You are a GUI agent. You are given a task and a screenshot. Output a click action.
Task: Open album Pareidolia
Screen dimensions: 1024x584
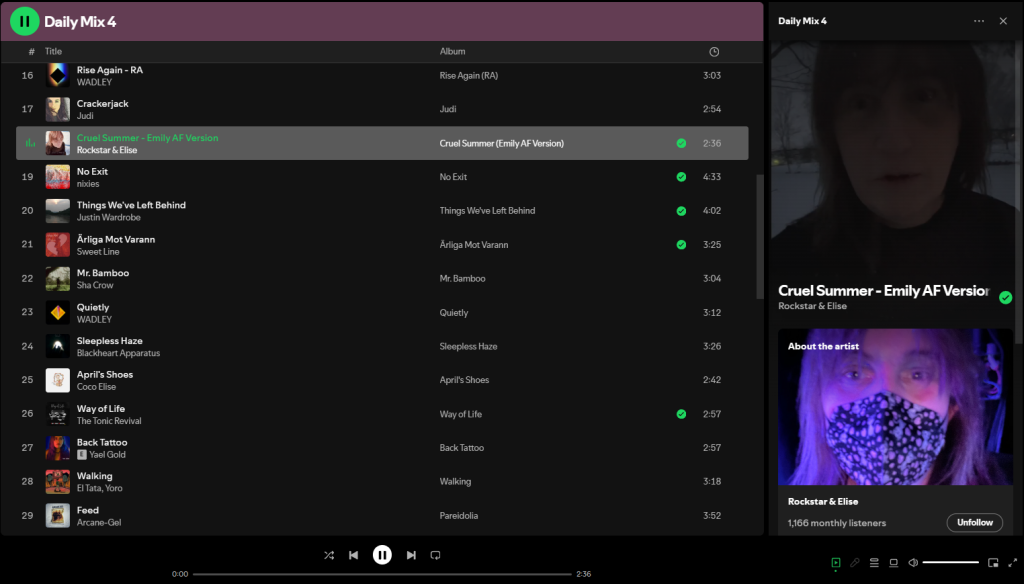(x=458, y=515)
